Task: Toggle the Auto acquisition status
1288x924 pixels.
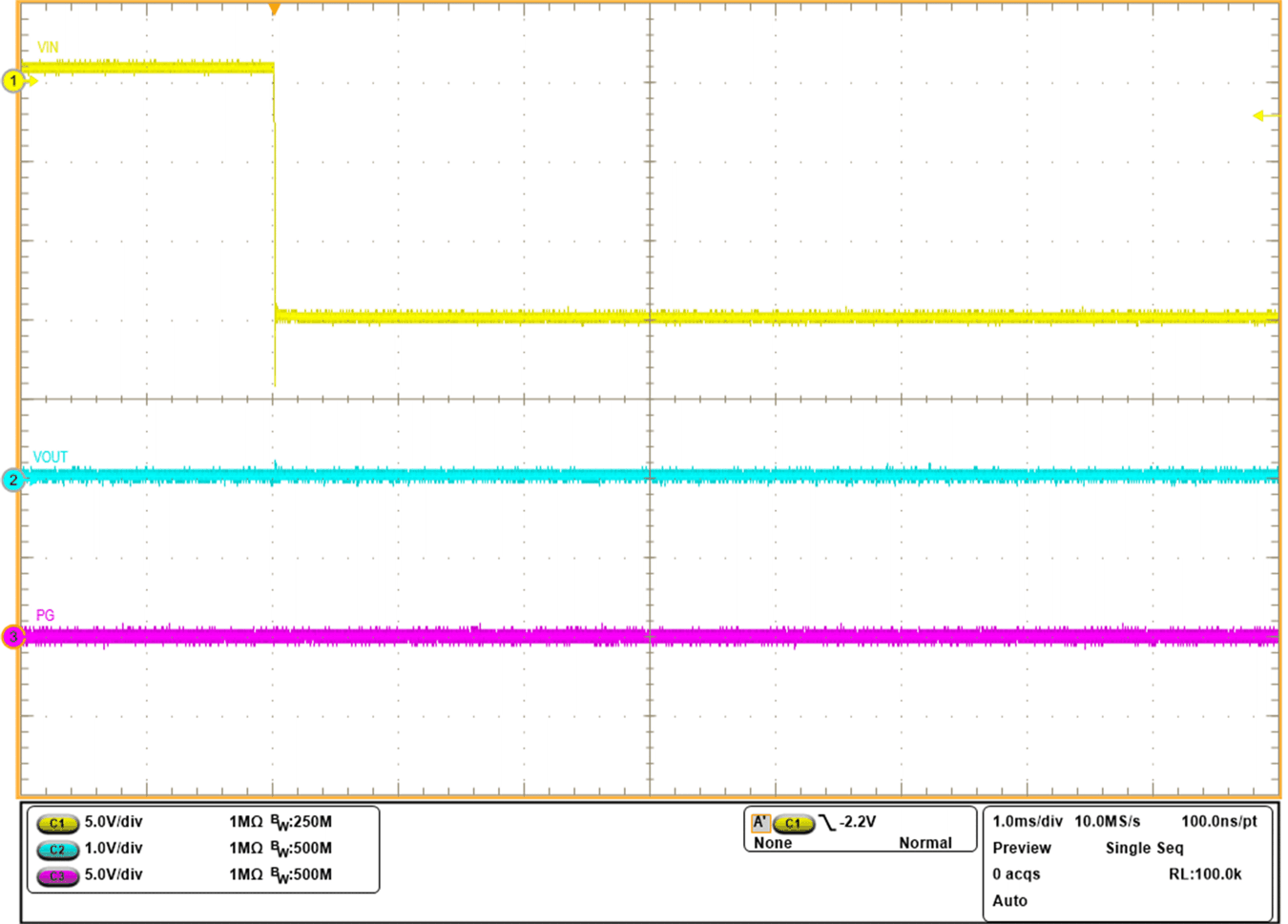Action: [x=1011, y=900]
